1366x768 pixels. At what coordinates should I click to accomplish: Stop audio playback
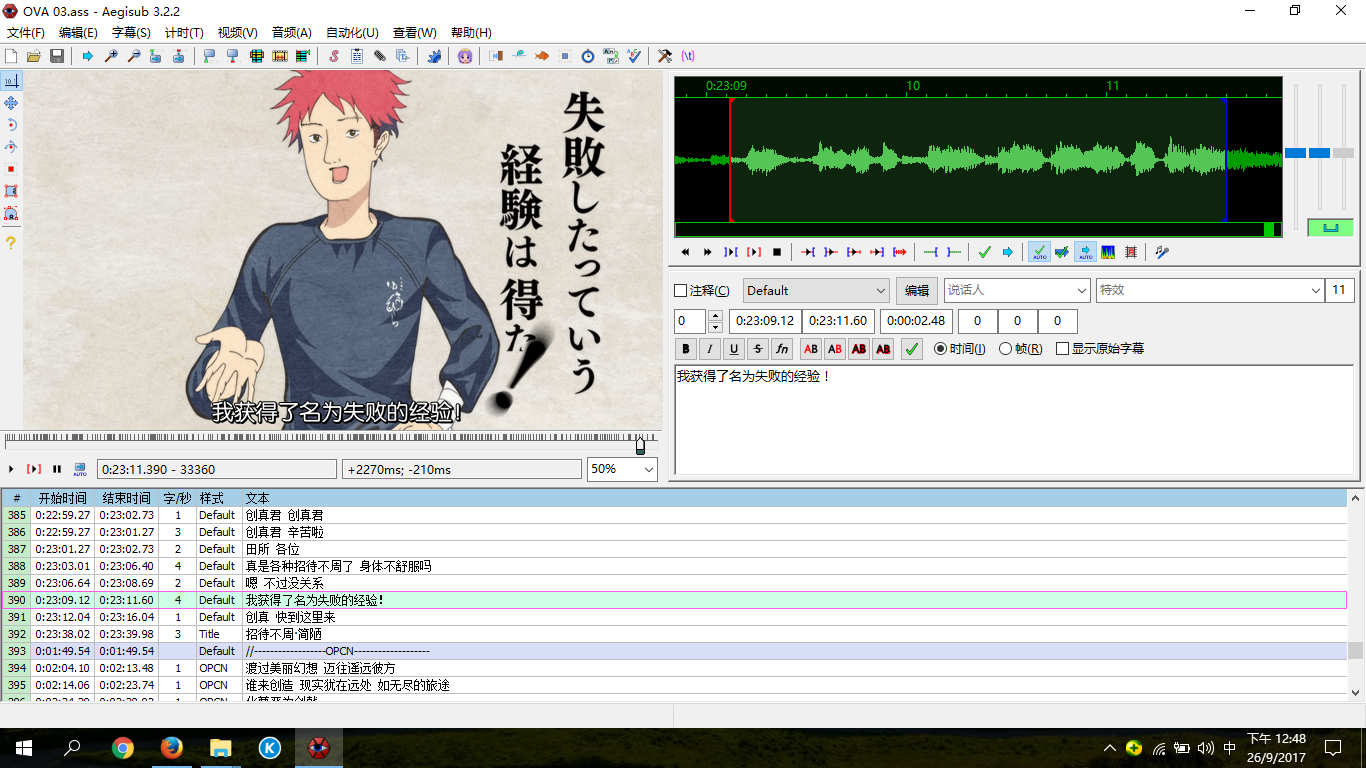[776, 252]
